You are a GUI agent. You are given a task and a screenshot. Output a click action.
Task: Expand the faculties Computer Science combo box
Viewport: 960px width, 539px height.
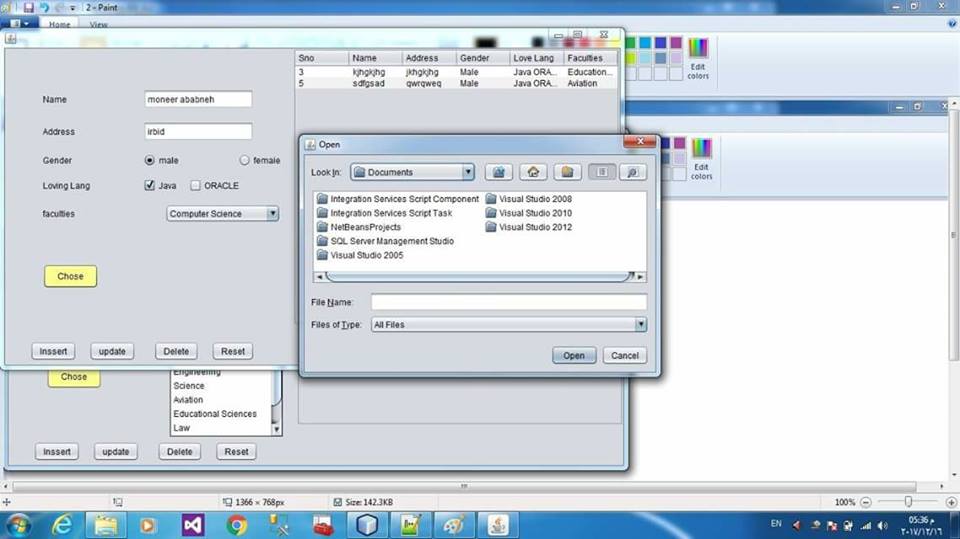coord(272,214)
